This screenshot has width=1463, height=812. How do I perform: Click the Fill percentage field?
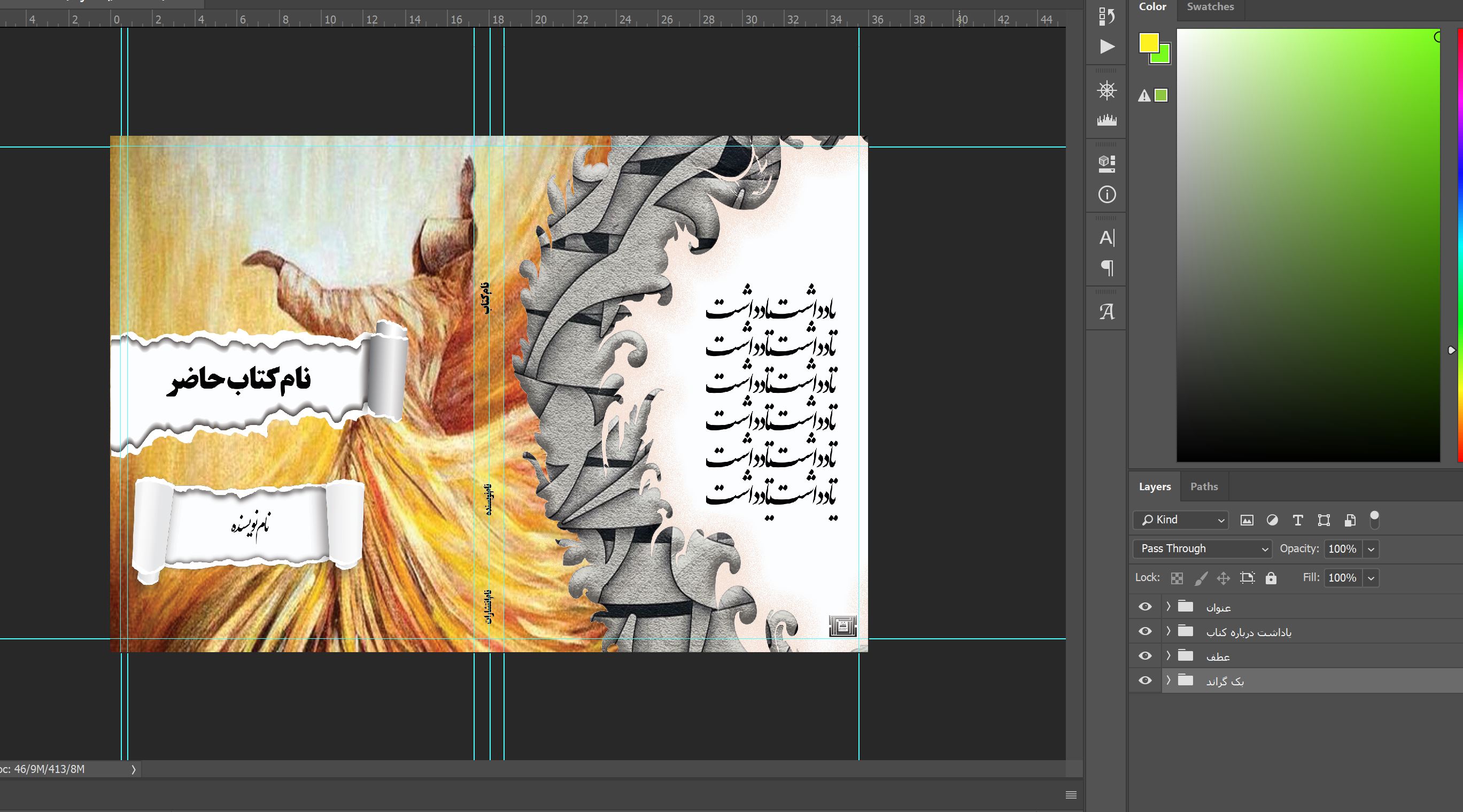(1343, 578)
